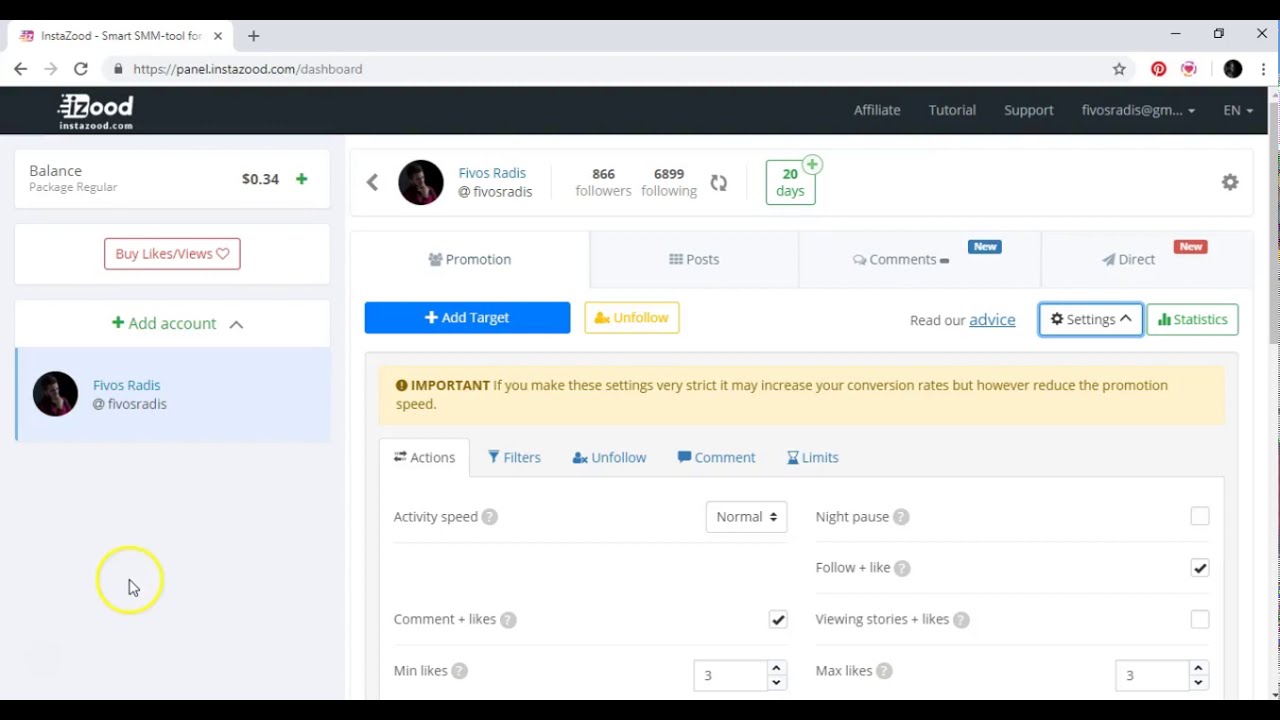Decrease Min likes with down arrow

pos(776,682)
